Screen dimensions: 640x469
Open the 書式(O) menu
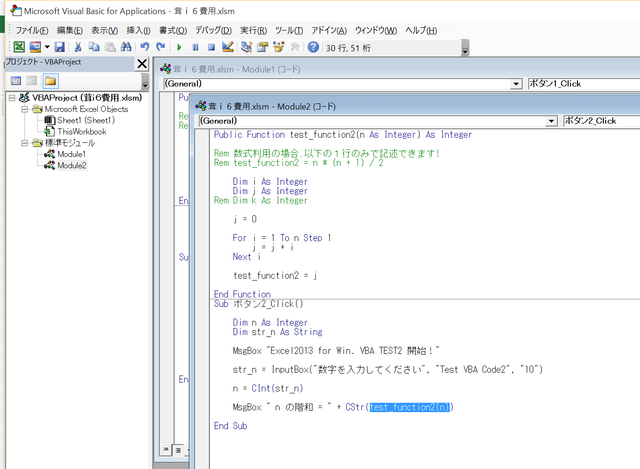173,30
